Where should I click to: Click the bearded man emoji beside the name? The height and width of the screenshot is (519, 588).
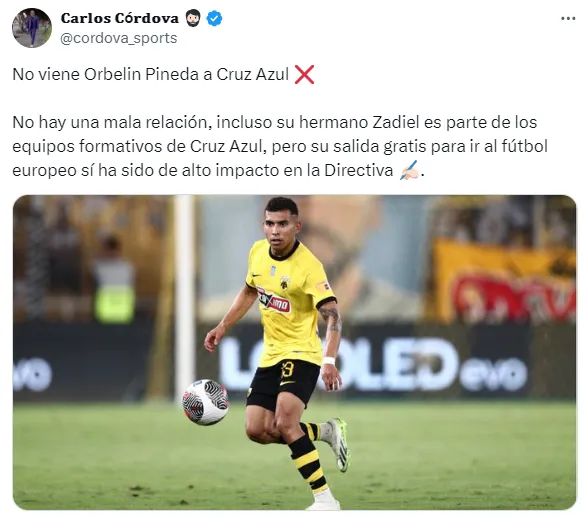193,18
